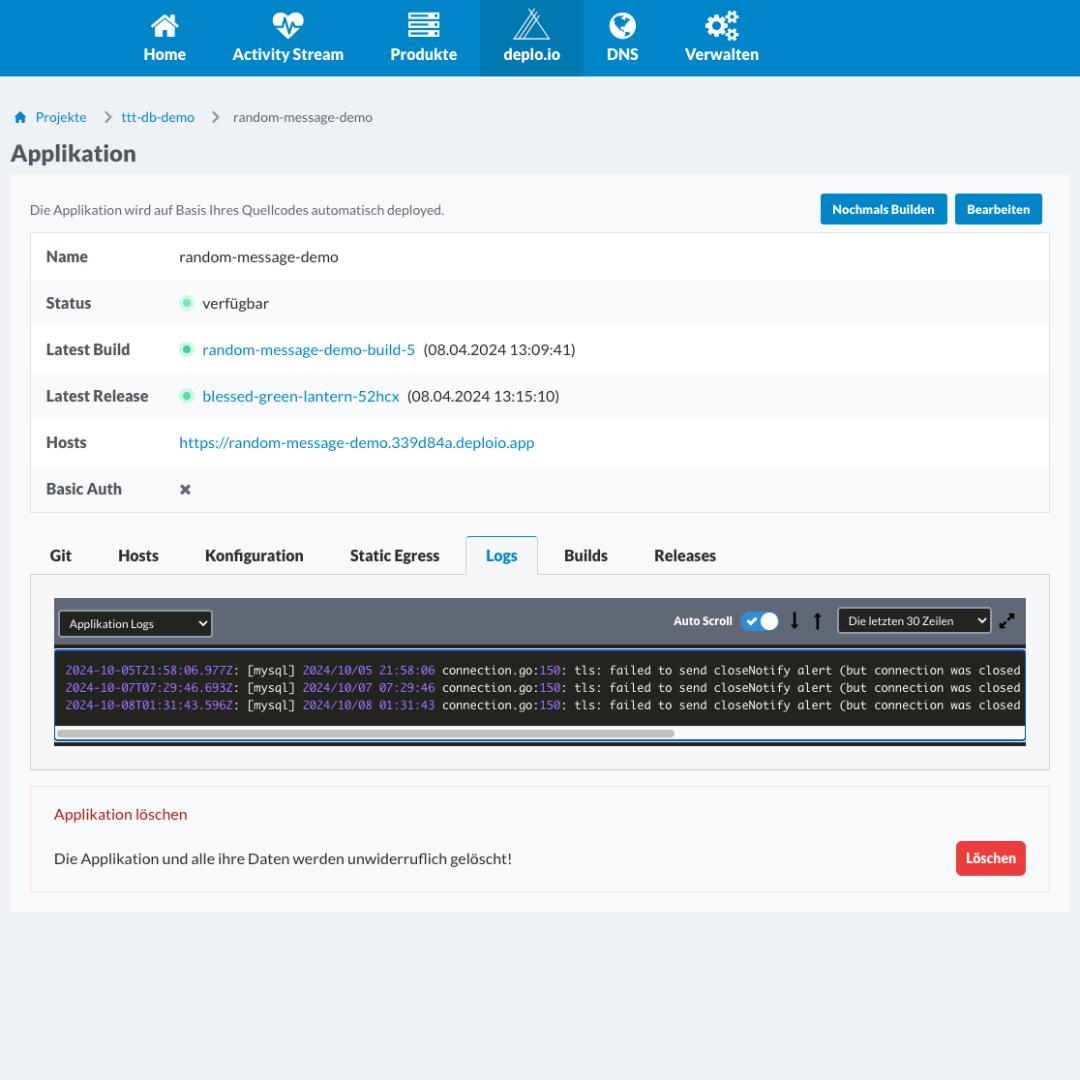Click the green Status indicator dot
Viewport: 1080px width, 1080px height.
coord(187,303)
